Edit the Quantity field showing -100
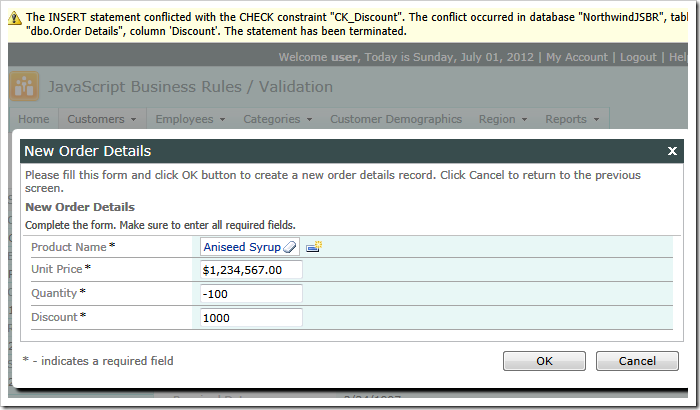 click(251, 294)
